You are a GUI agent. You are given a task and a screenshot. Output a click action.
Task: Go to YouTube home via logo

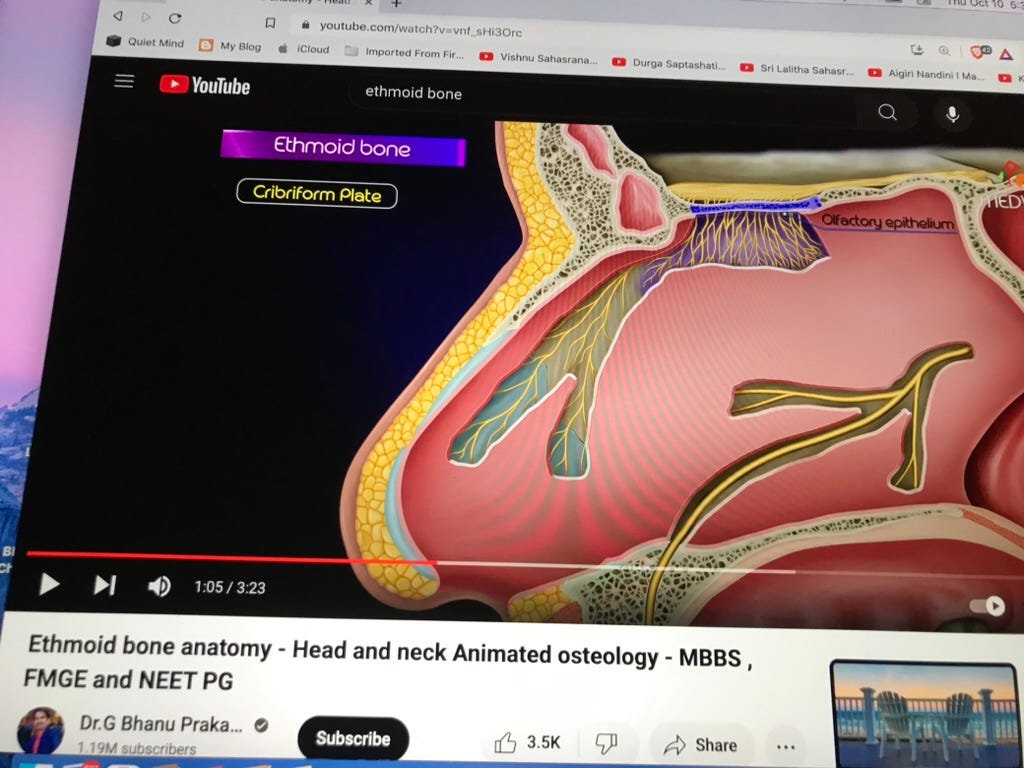tap(205, 85)
